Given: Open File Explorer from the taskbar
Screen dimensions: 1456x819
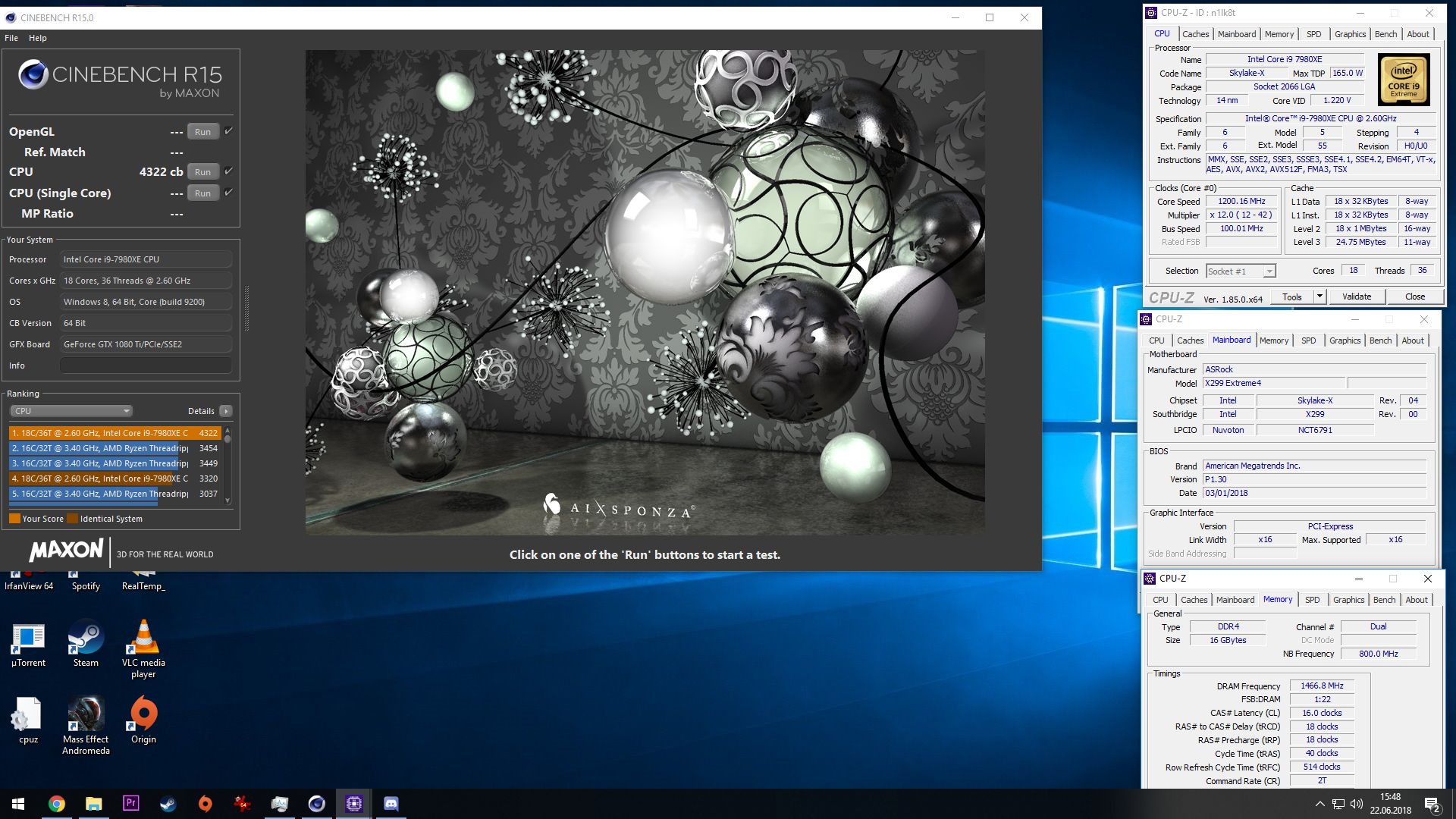Looking at the screenshot, I should pos(93,804).
